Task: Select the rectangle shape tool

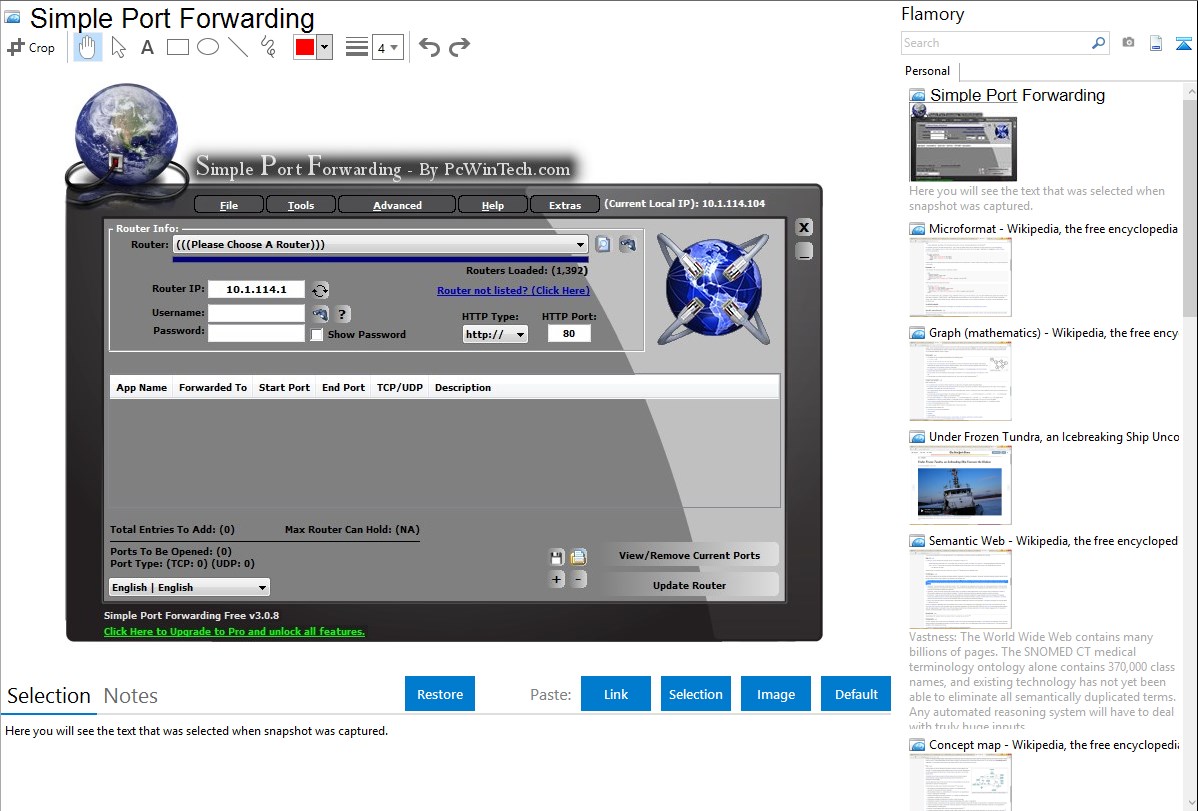Action: 177,47
